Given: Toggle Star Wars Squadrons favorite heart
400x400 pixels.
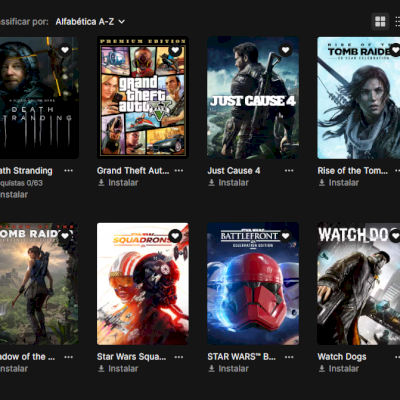Looking at the screenshot, I should pos(175,236).
